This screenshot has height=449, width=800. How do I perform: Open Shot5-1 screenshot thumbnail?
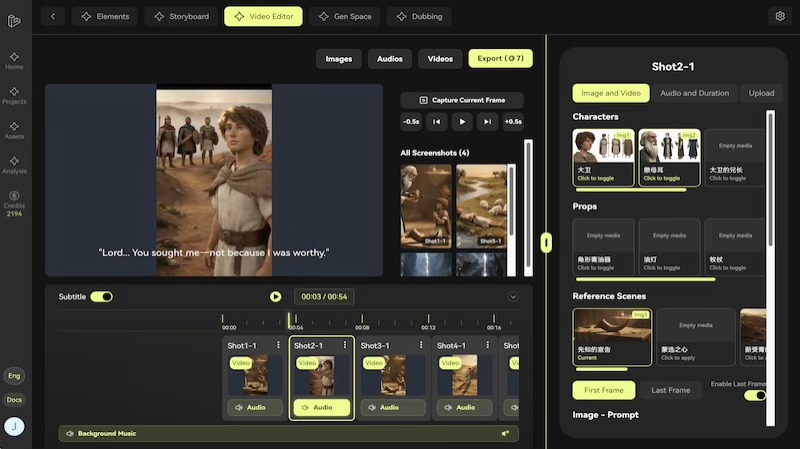(481, 206)
